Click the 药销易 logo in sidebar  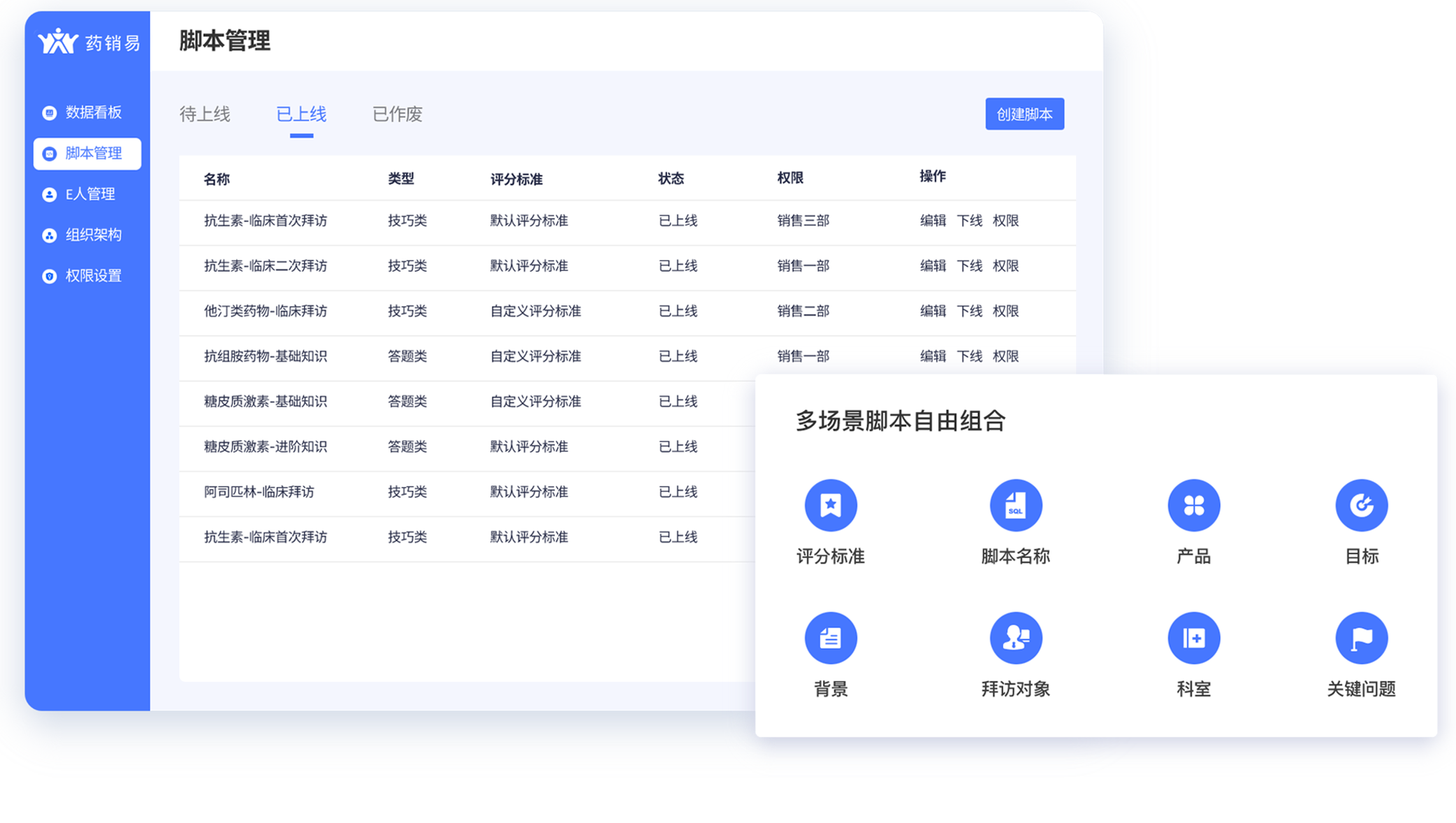(88, 42)
